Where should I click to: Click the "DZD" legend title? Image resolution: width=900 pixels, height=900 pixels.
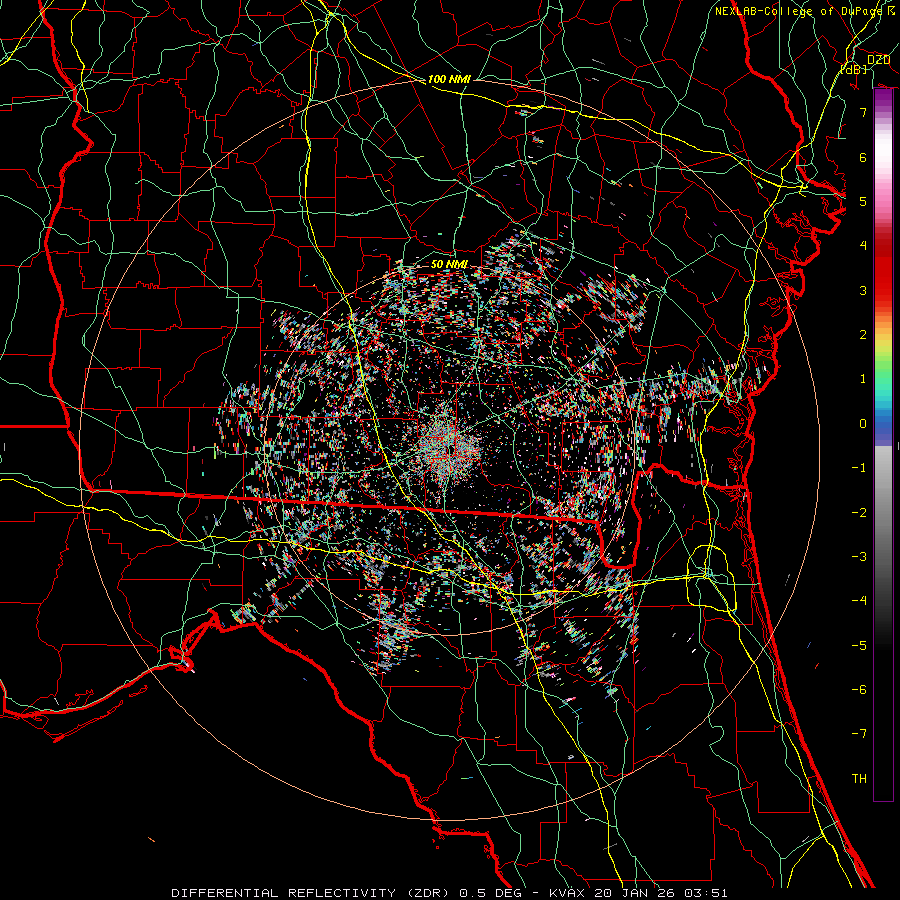(x=878, y=60)
